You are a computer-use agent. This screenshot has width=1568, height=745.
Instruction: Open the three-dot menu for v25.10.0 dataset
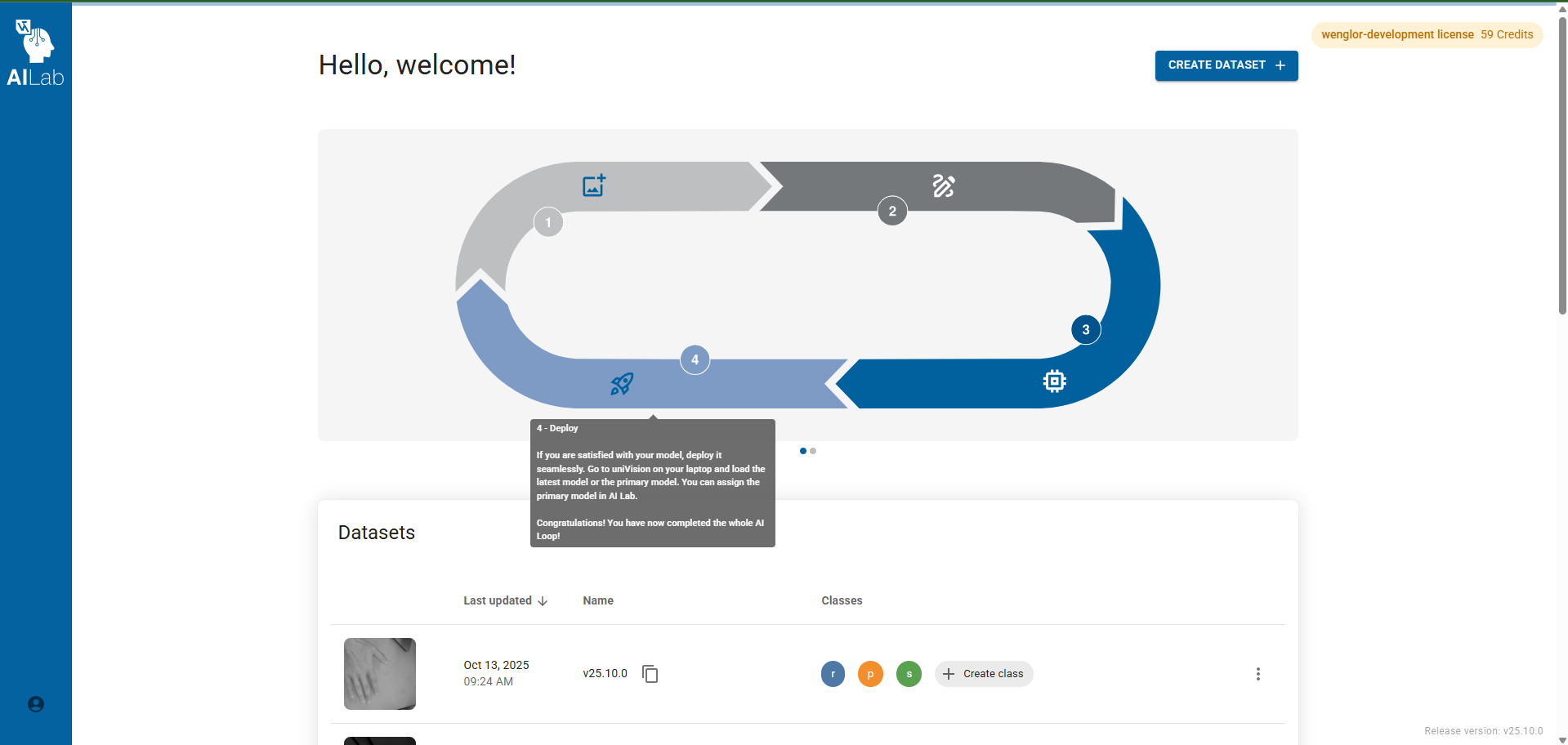(x=1258, y=674)
